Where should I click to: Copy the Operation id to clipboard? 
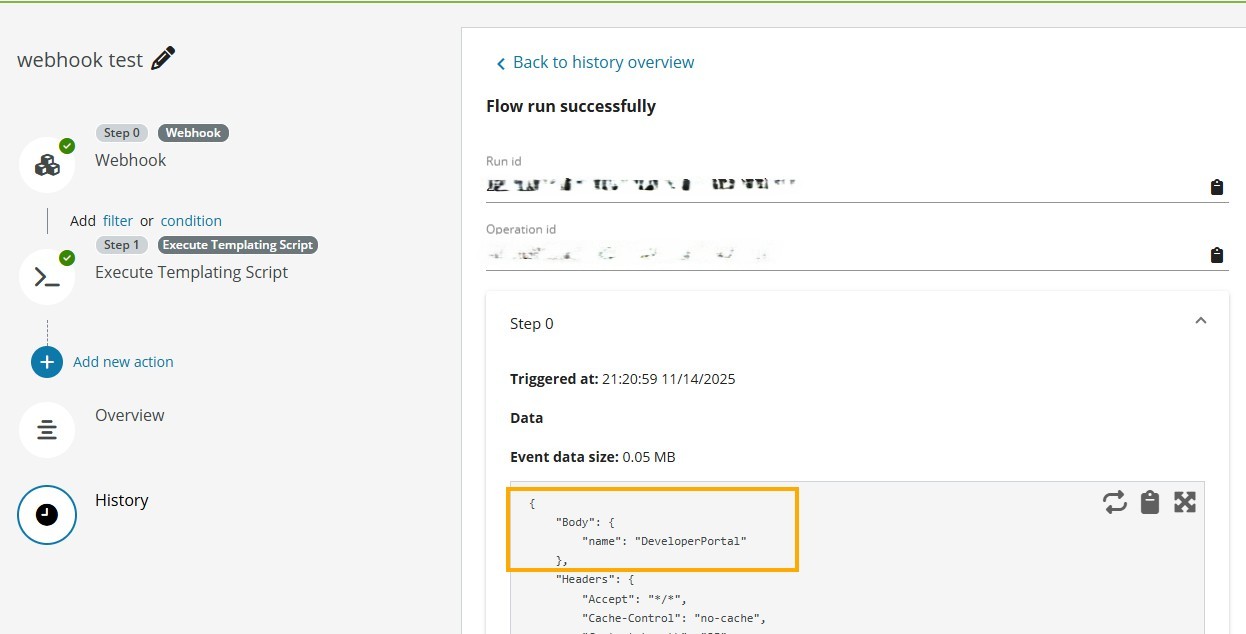[x=1216, y=255]
